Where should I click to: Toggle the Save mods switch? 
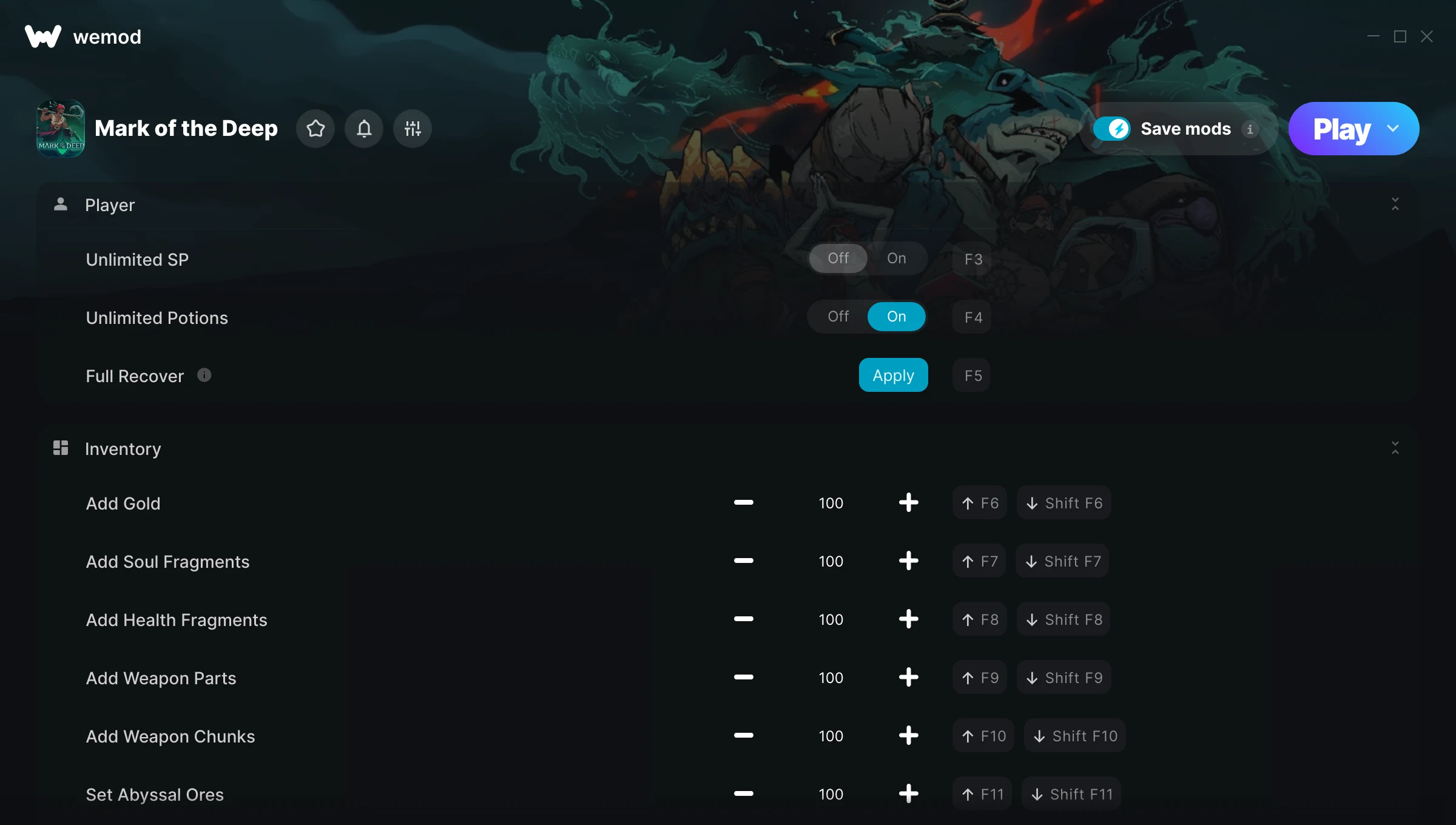(1111, 129)
